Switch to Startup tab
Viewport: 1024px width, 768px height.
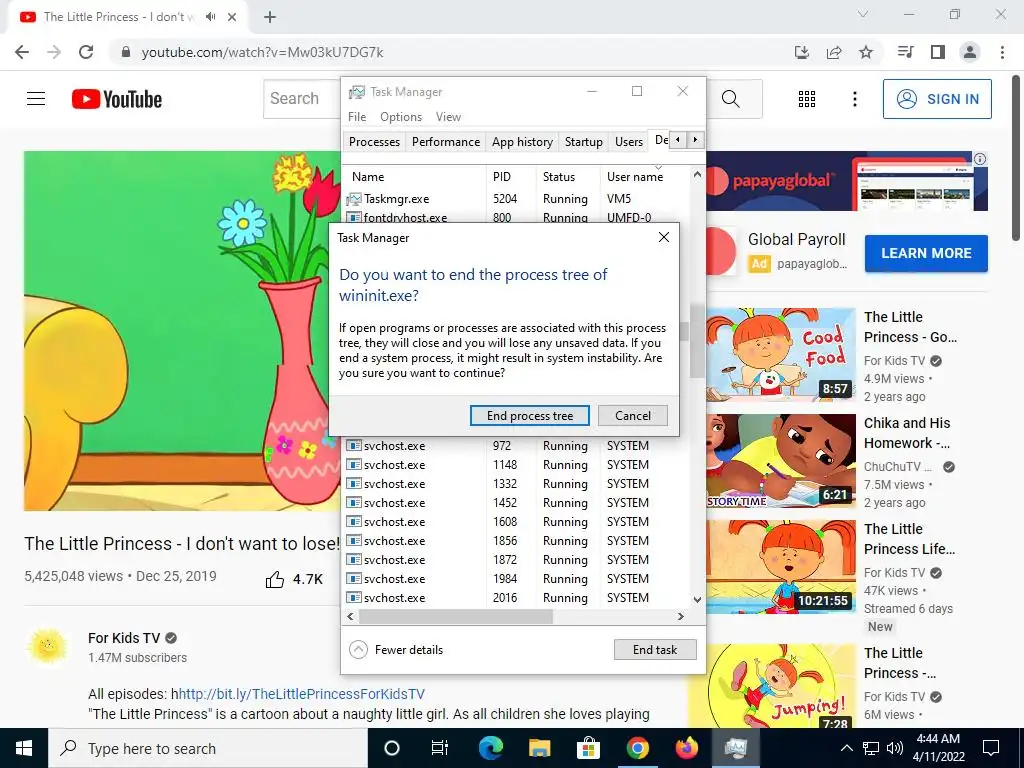coord(583,142)
